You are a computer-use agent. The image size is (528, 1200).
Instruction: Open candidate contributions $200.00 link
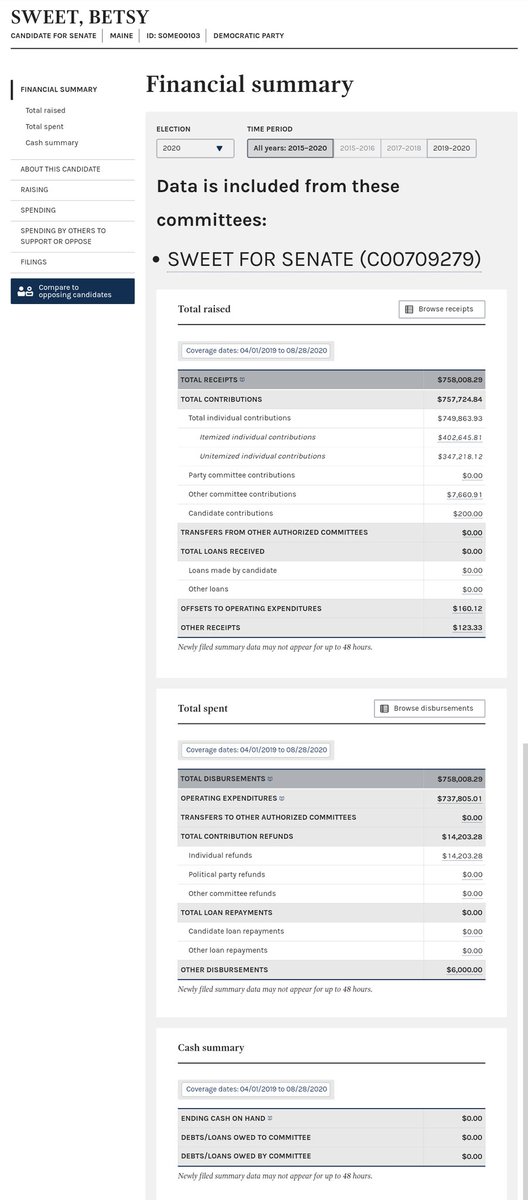467,513
